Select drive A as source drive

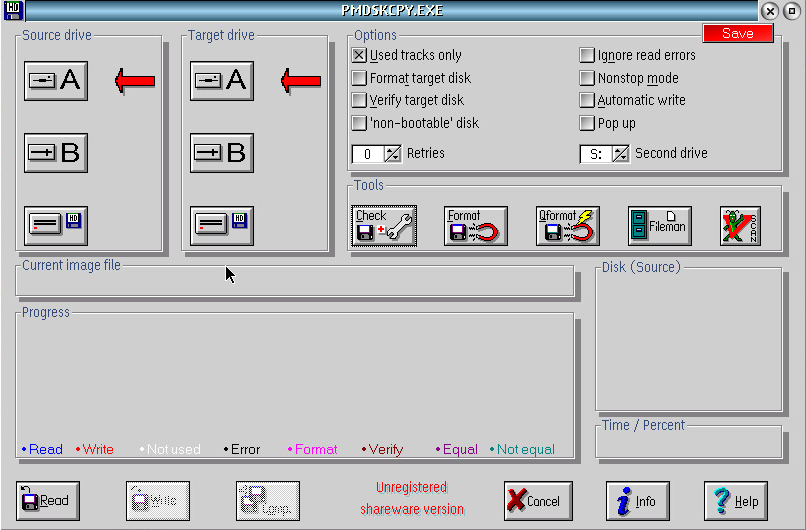[x=56, y=81]
